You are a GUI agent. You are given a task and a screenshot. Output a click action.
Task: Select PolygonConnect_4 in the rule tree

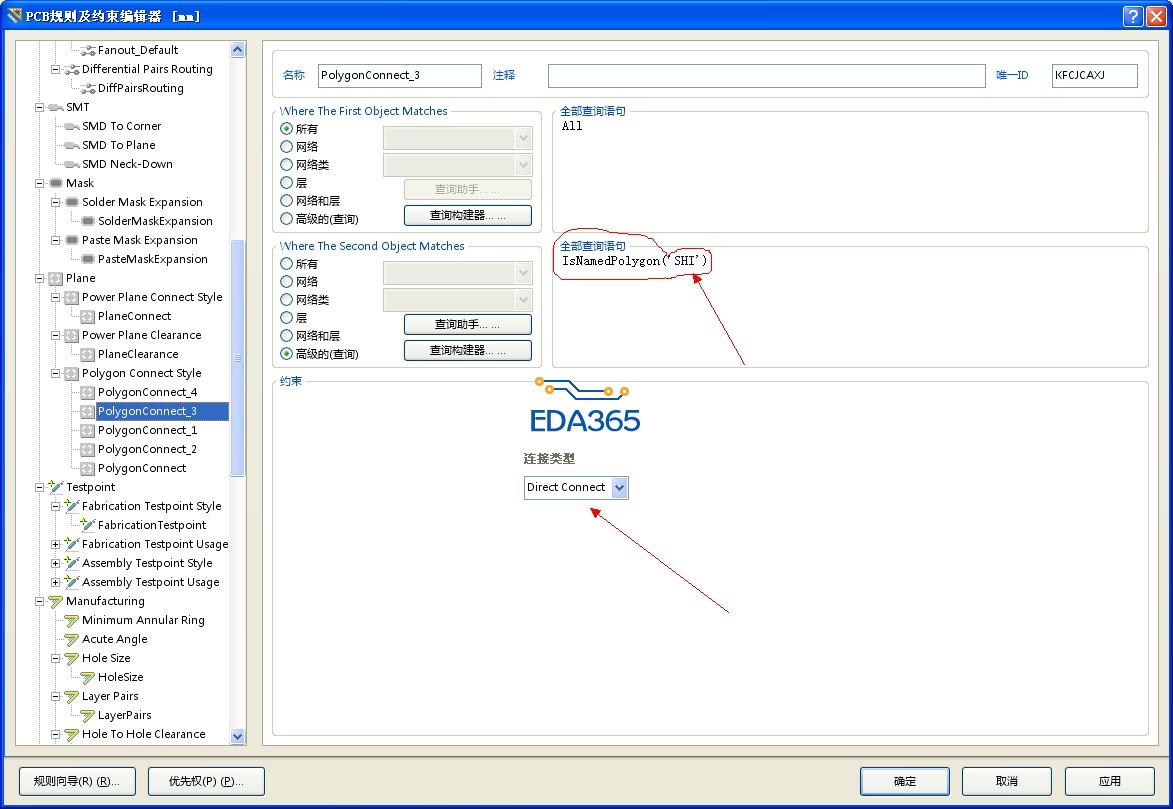(x=147, y=392)
